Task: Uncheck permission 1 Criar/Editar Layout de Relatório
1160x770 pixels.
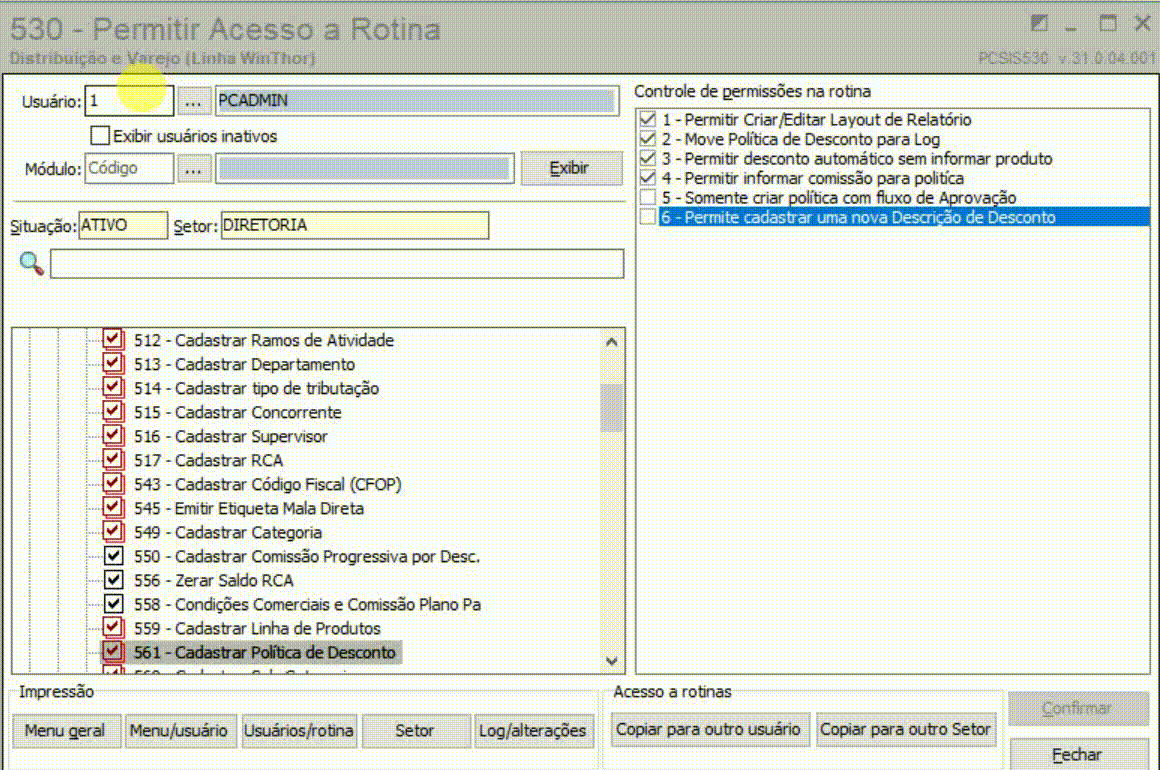Action: click(648, 118)
